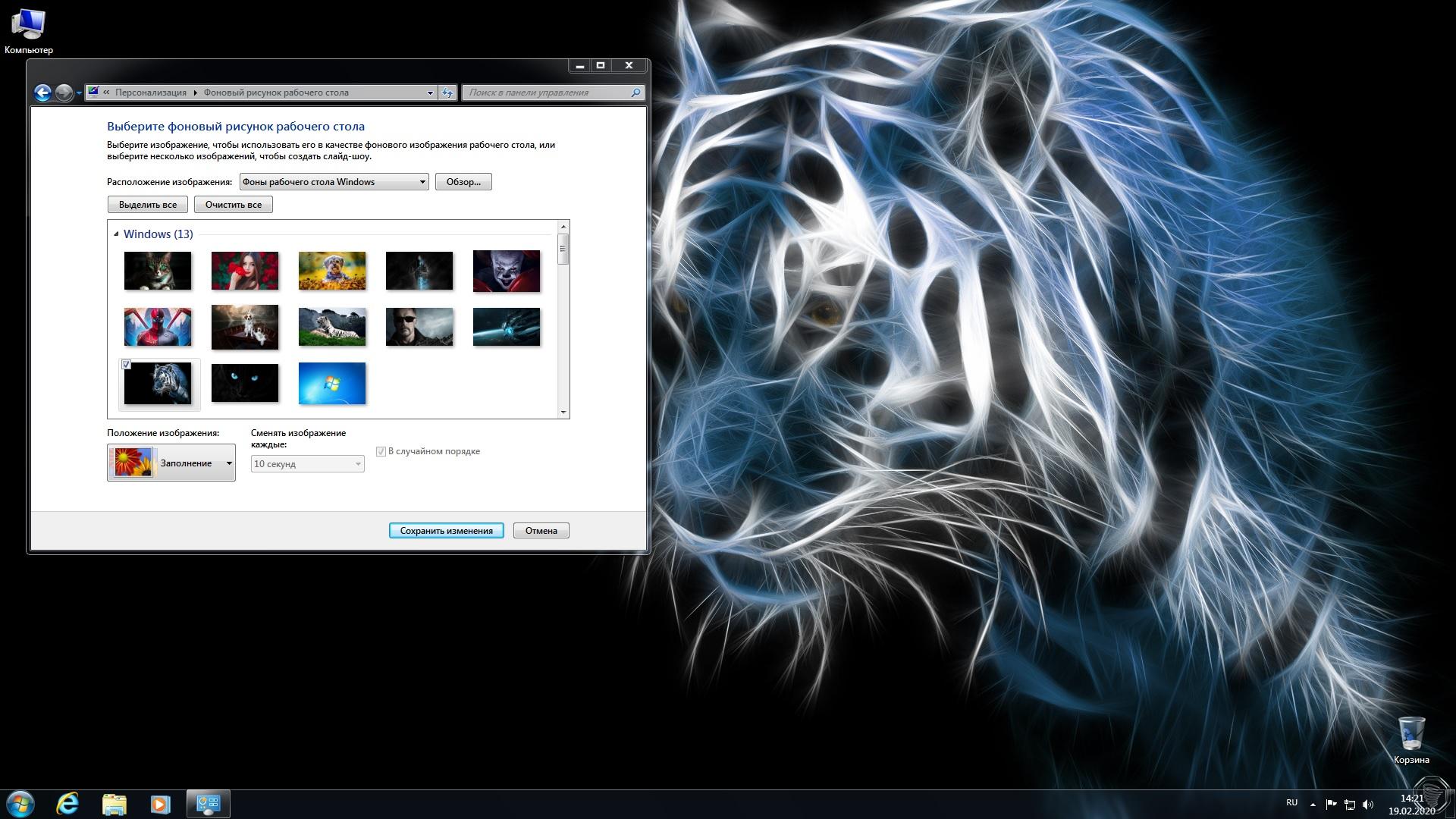Click the wallpaper list scroll down arrow
1456x819 pixels.
pyautogui.click(x=563, y=413)
